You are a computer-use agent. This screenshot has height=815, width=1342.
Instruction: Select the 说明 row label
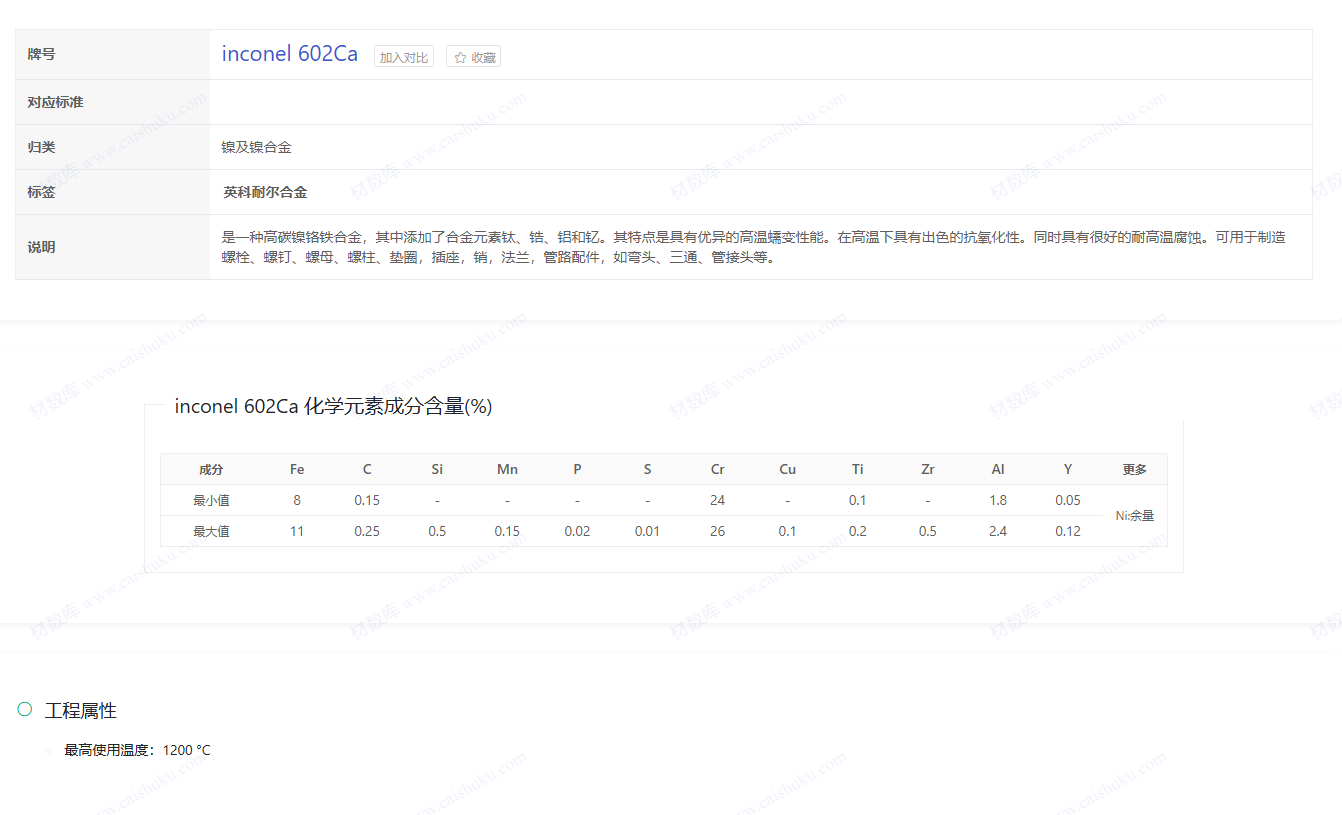[x=42, y=247]
